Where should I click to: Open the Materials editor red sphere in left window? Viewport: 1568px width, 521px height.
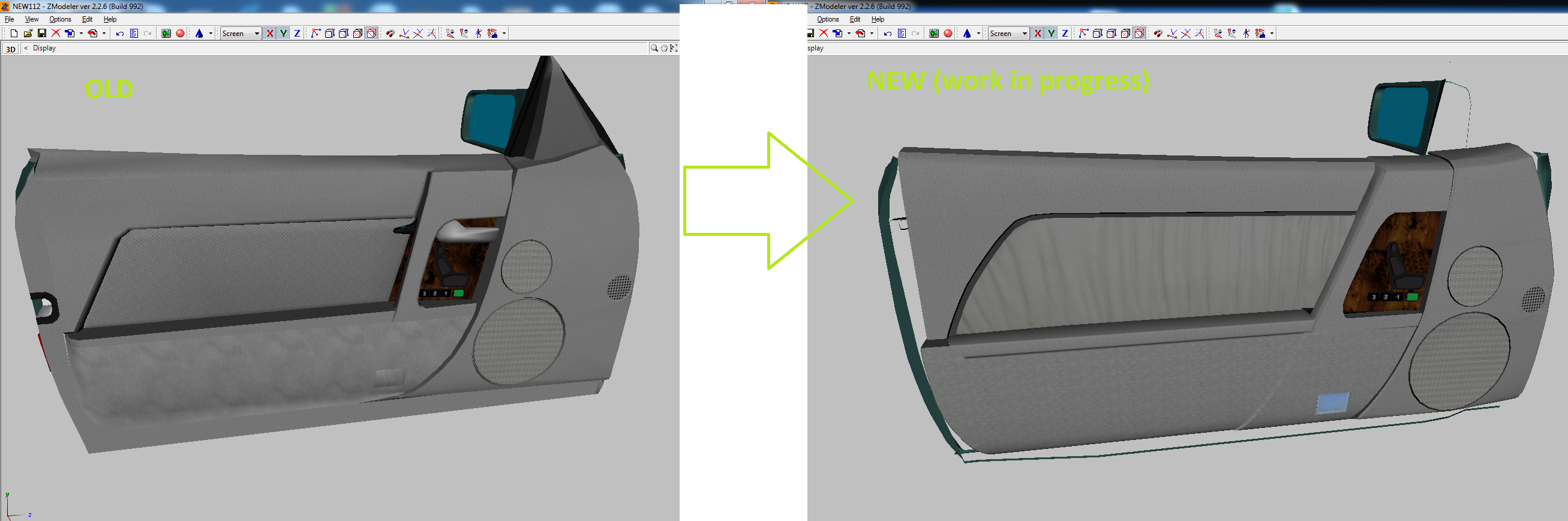[180, 34]
